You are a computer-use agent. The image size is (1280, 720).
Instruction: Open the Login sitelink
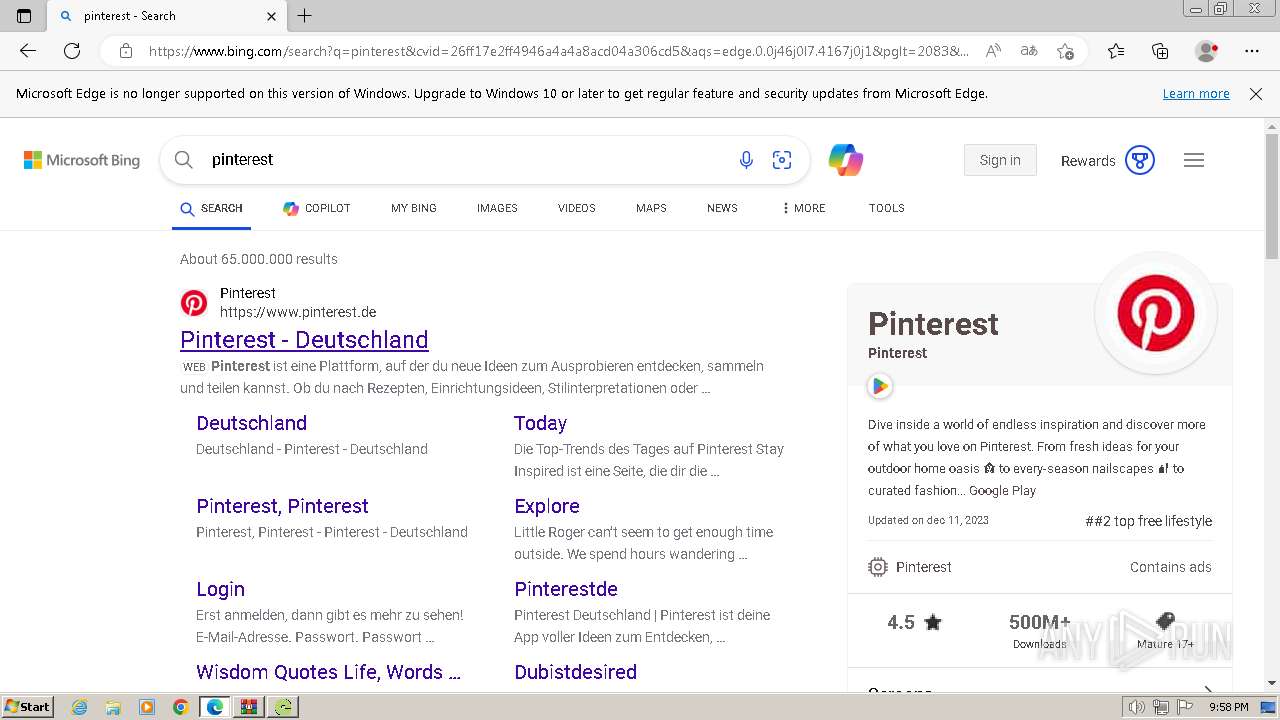220,589
